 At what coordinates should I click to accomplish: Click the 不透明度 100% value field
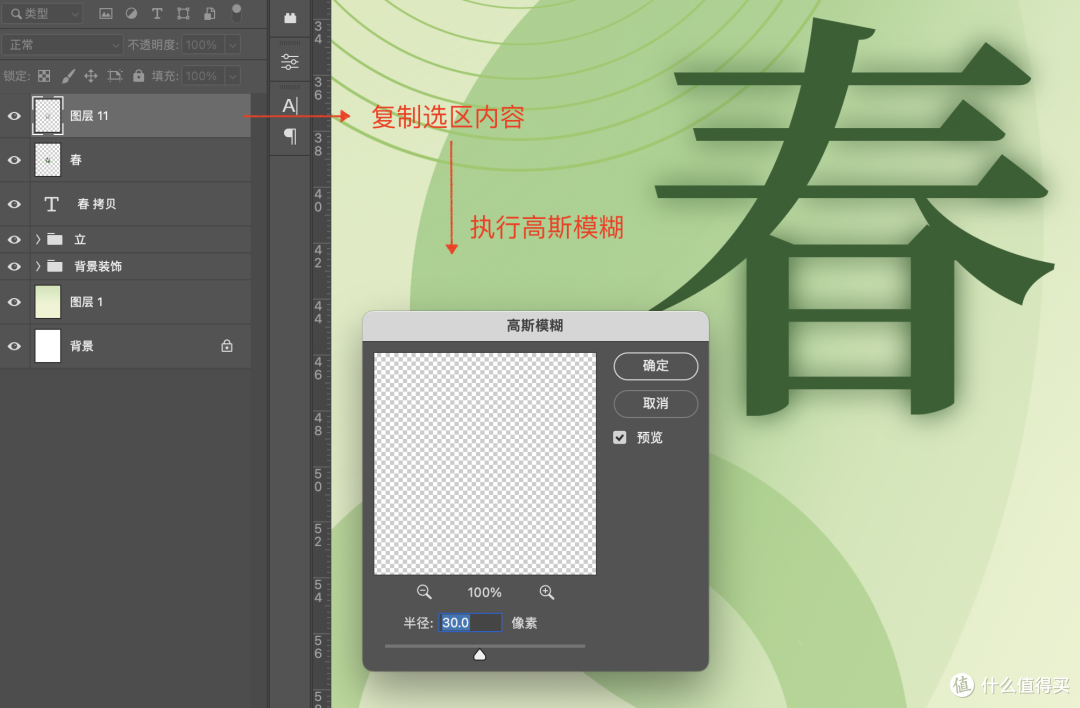click(x=202, y=45)
